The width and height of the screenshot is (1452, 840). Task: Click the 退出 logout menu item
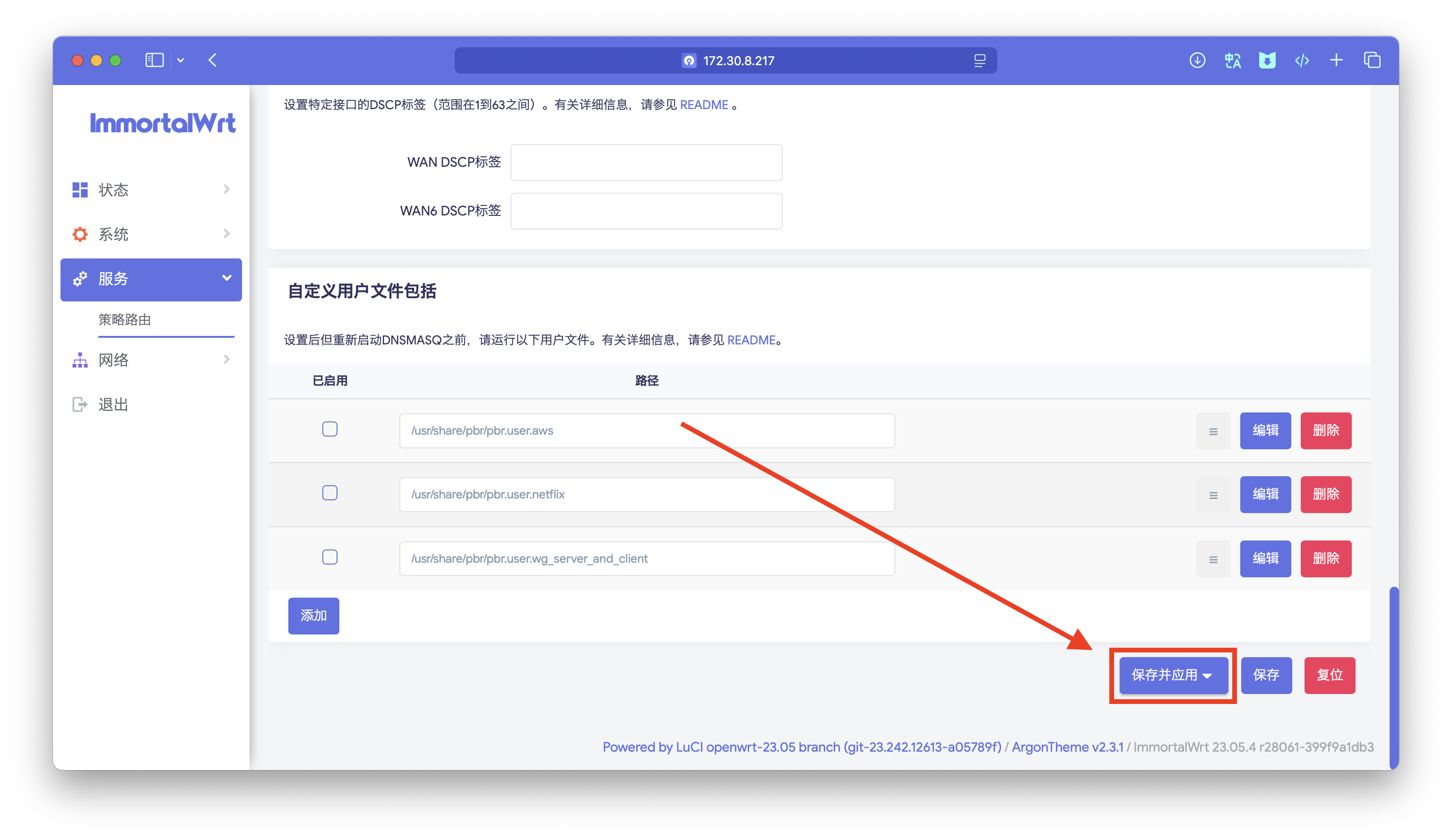pyautogui.click(x=113, y=405)
